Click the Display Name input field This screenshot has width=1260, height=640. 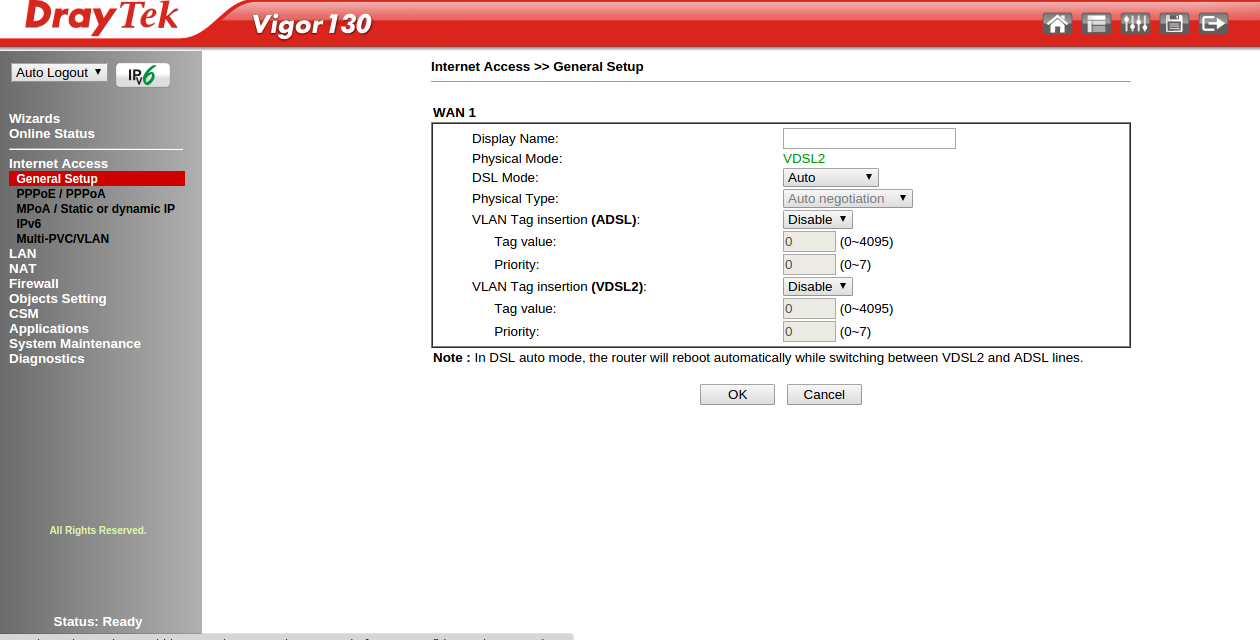point(869,138)
